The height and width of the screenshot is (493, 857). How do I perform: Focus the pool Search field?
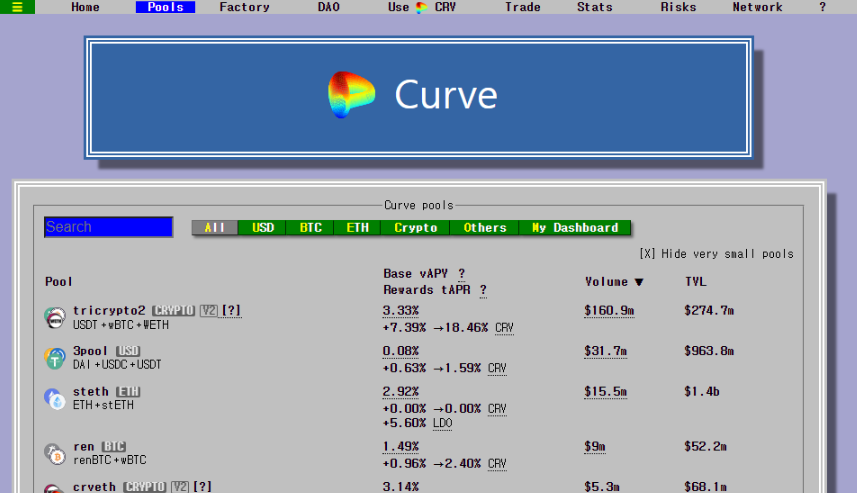point(109,227)
